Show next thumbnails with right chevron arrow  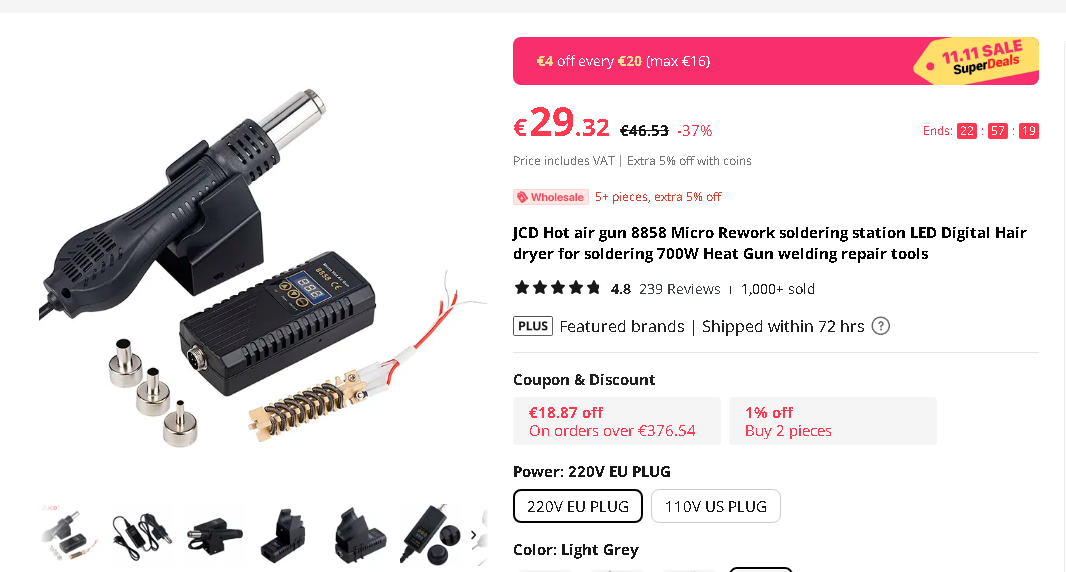point(473,535)
